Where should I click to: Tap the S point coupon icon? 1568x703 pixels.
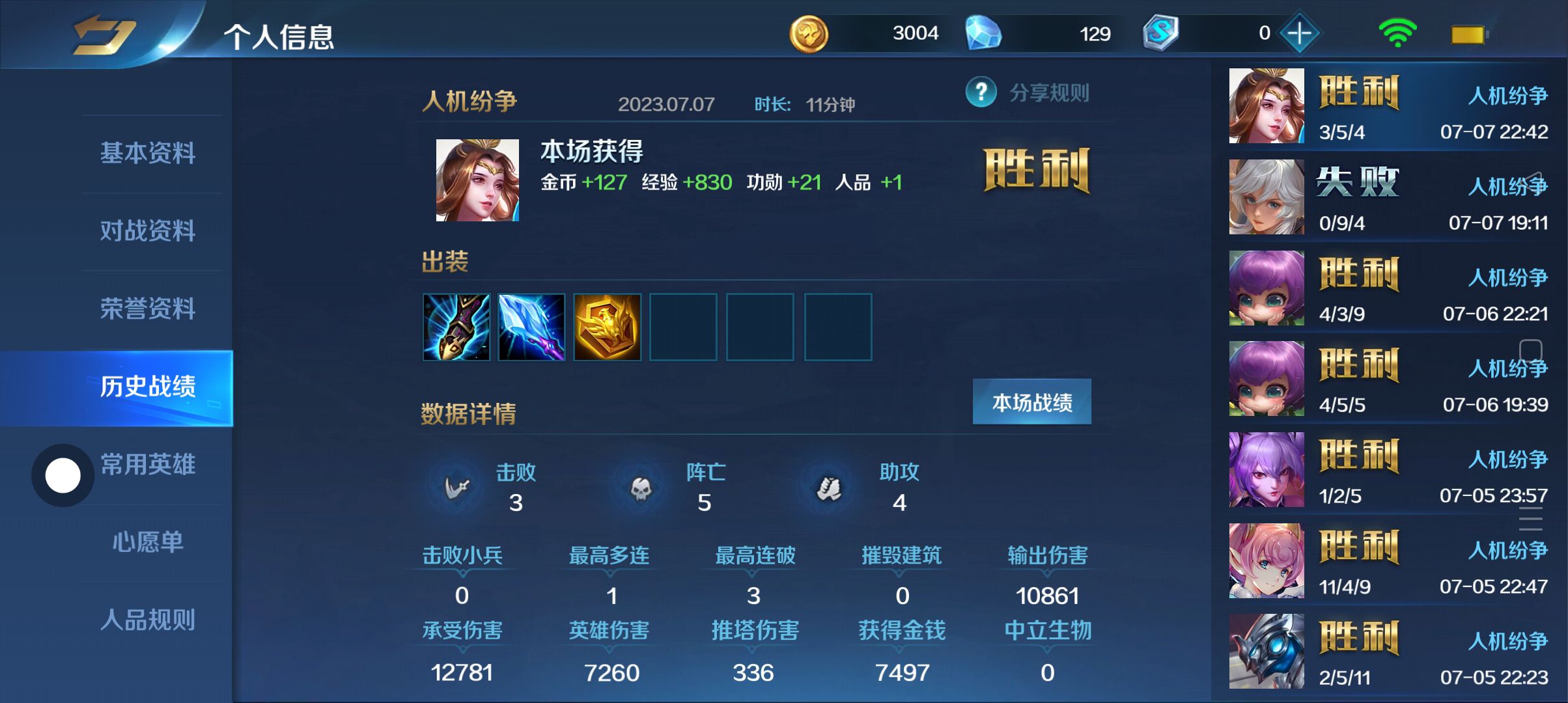click(1160, 33)
